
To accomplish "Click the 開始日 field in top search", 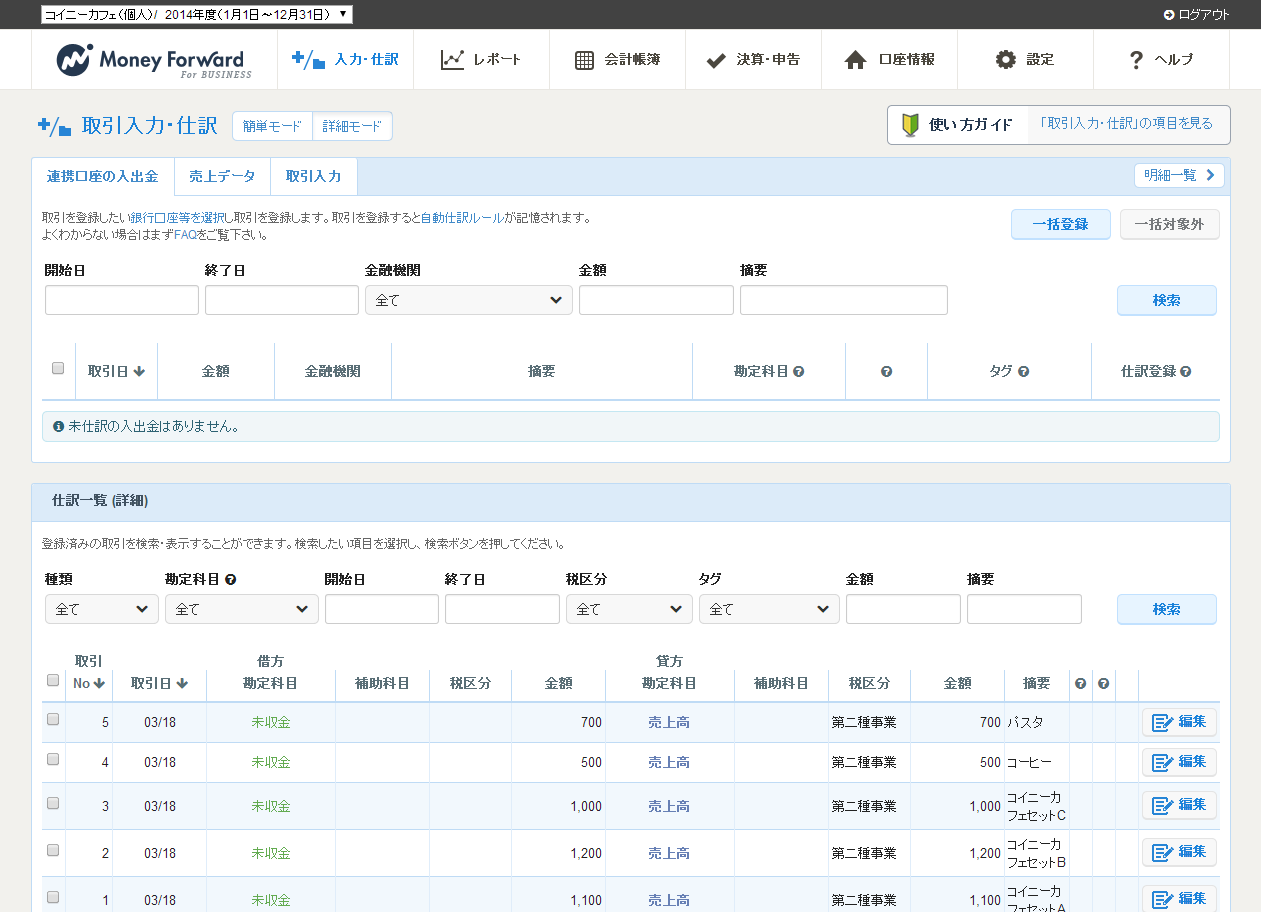I will [x=122, y=300].
